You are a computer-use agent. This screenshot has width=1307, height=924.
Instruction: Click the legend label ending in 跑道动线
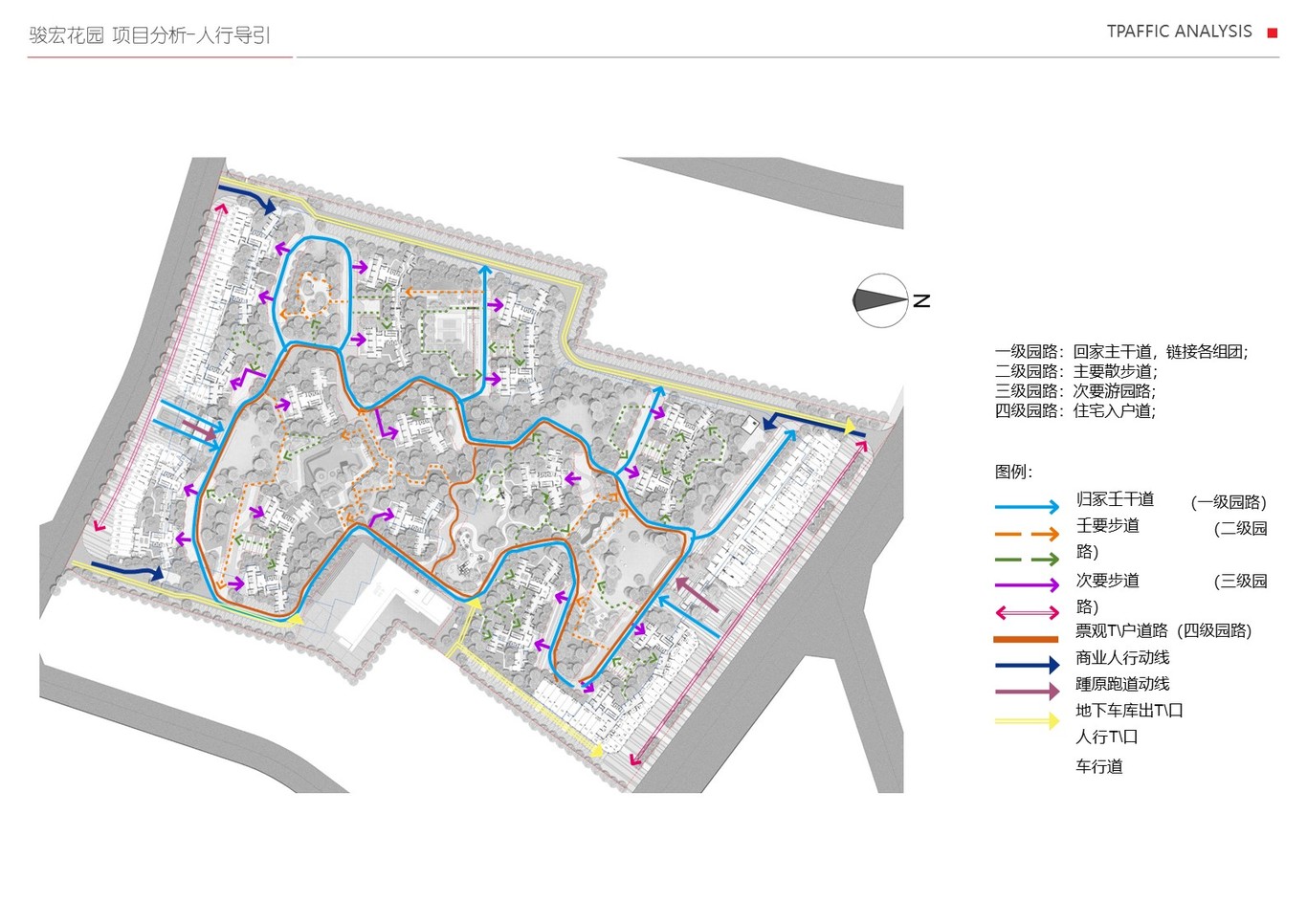(x=1122, y=684)
